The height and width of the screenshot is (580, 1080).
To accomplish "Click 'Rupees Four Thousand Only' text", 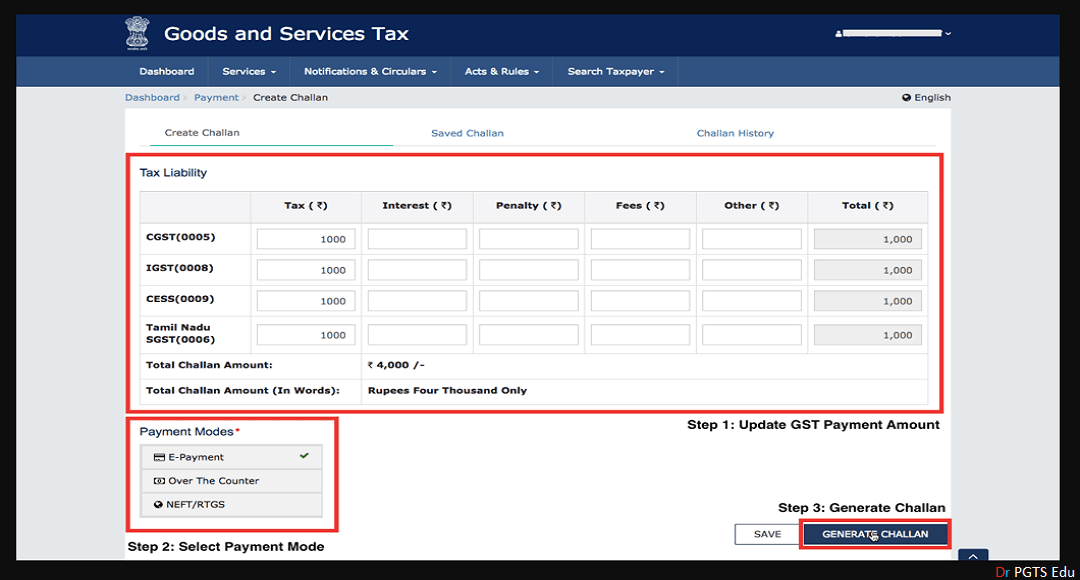I will [x=447, y=391].
